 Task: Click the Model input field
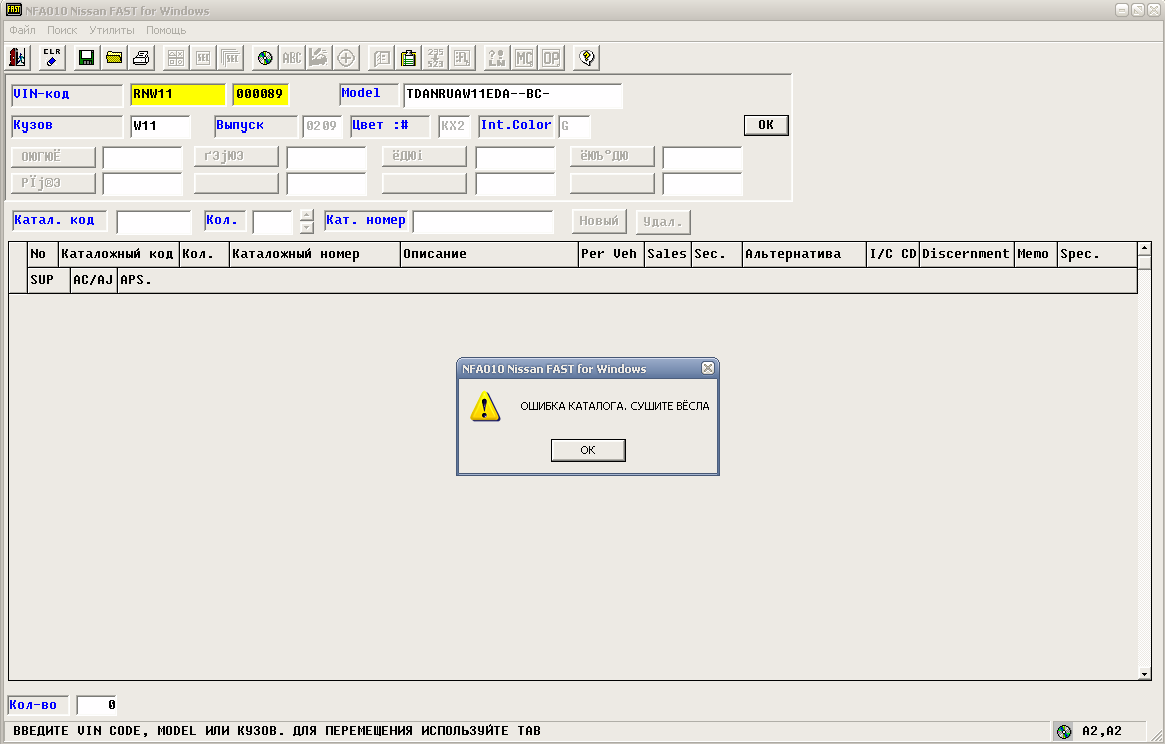[512, 95]
